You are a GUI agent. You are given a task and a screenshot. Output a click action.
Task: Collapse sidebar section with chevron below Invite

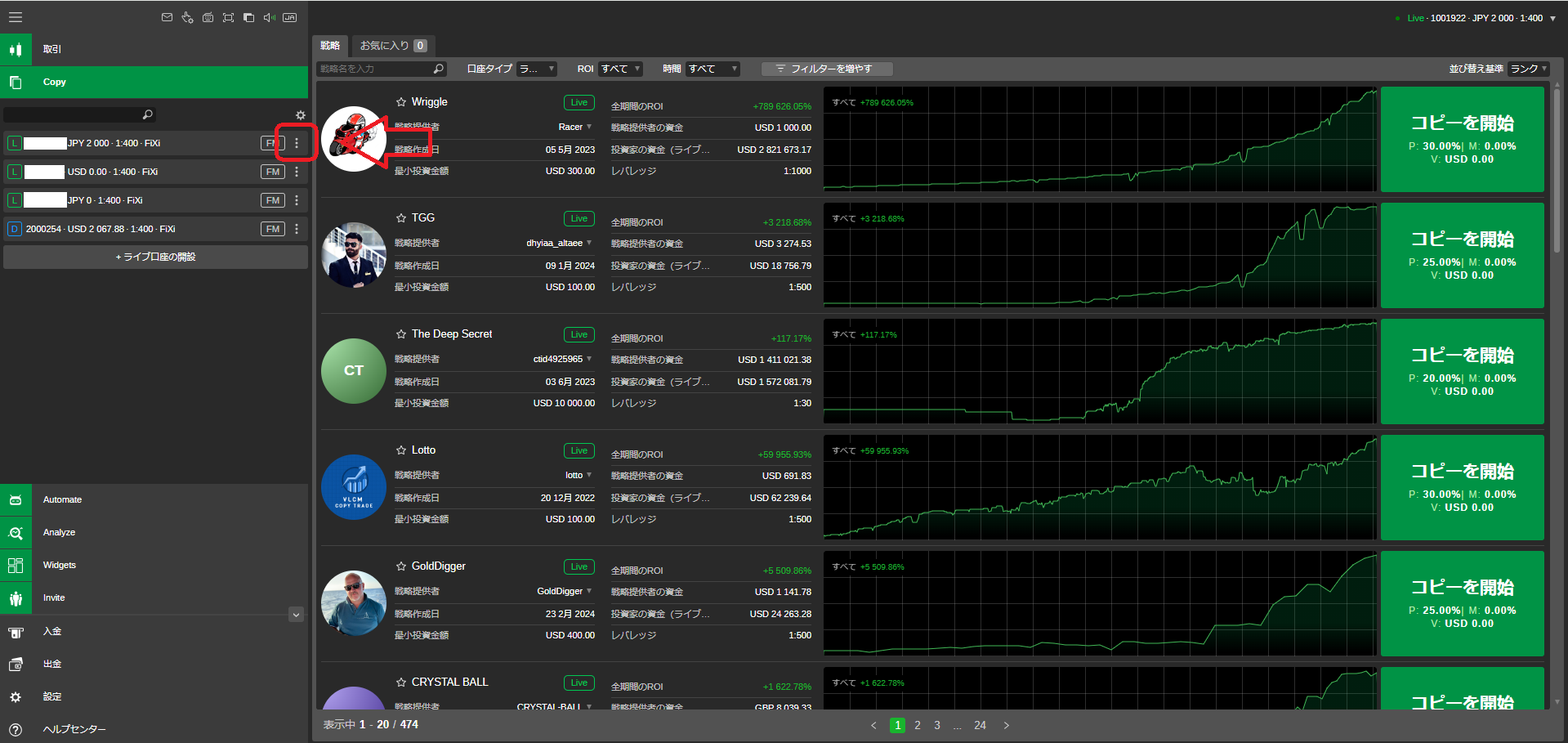point(297,615)
